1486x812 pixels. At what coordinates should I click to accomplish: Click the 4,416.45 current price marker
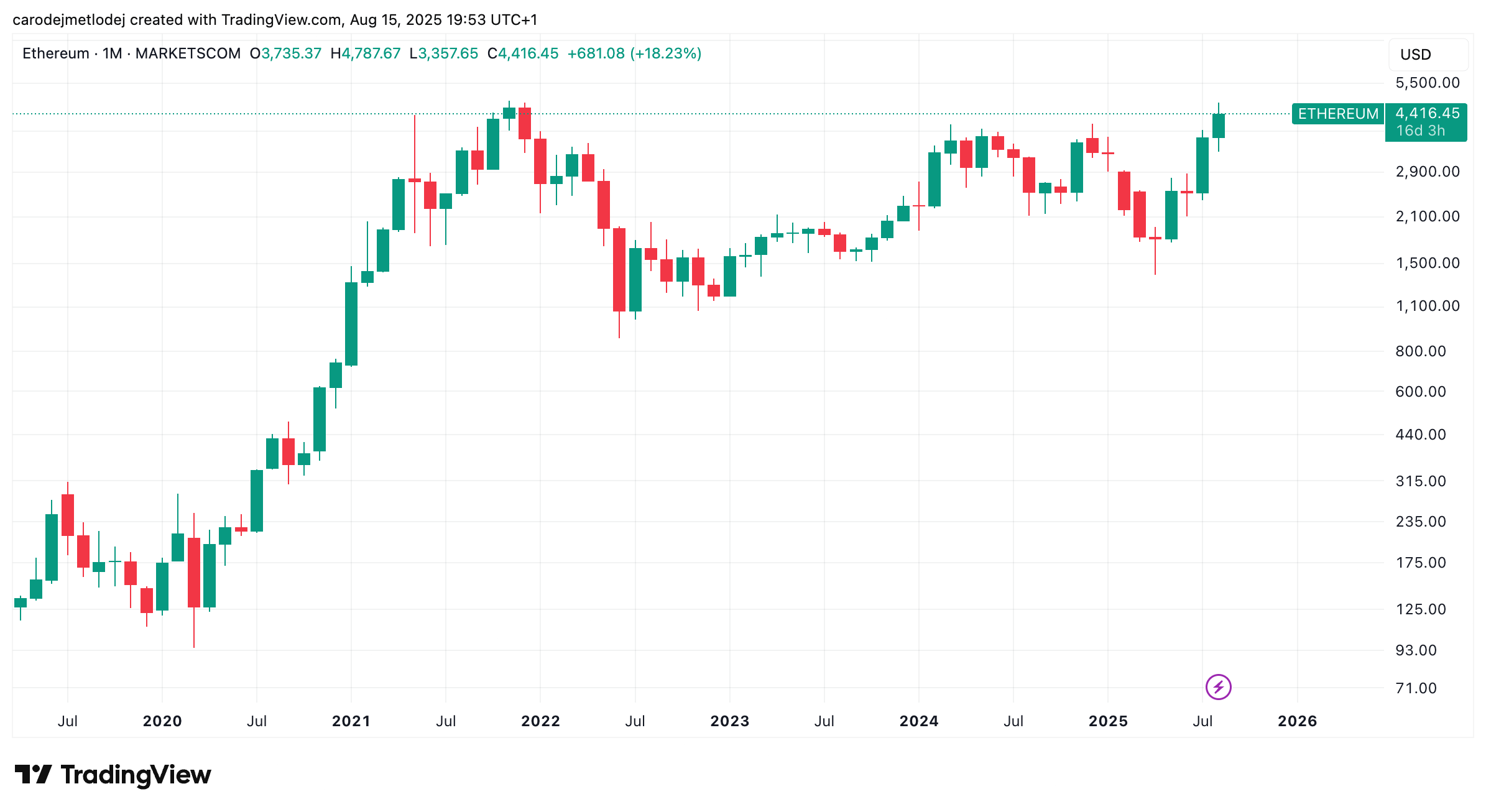click(1427, 113)
